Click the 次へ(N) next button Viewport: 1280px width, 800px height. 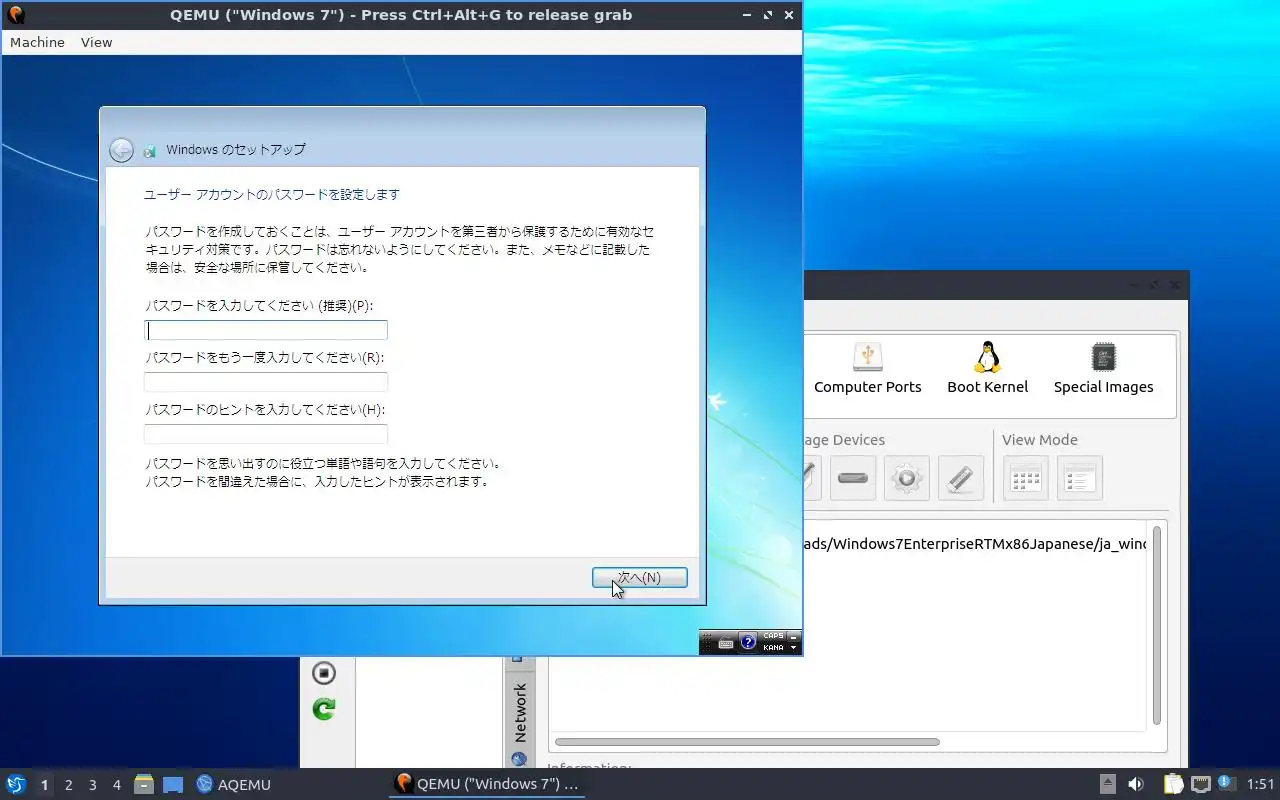click(x=640, y=578)
